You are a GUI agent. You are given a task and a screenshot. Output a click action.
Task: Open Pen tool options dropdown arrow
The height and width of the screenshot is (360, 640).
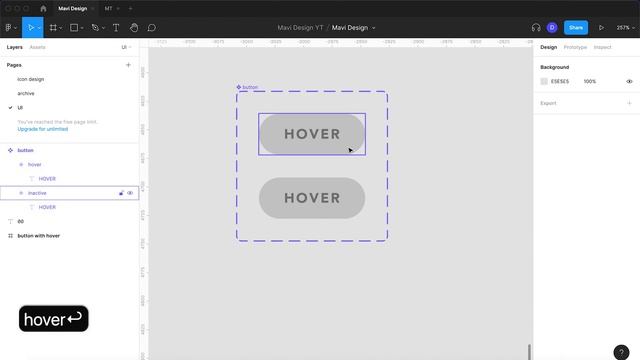point(103,28)
